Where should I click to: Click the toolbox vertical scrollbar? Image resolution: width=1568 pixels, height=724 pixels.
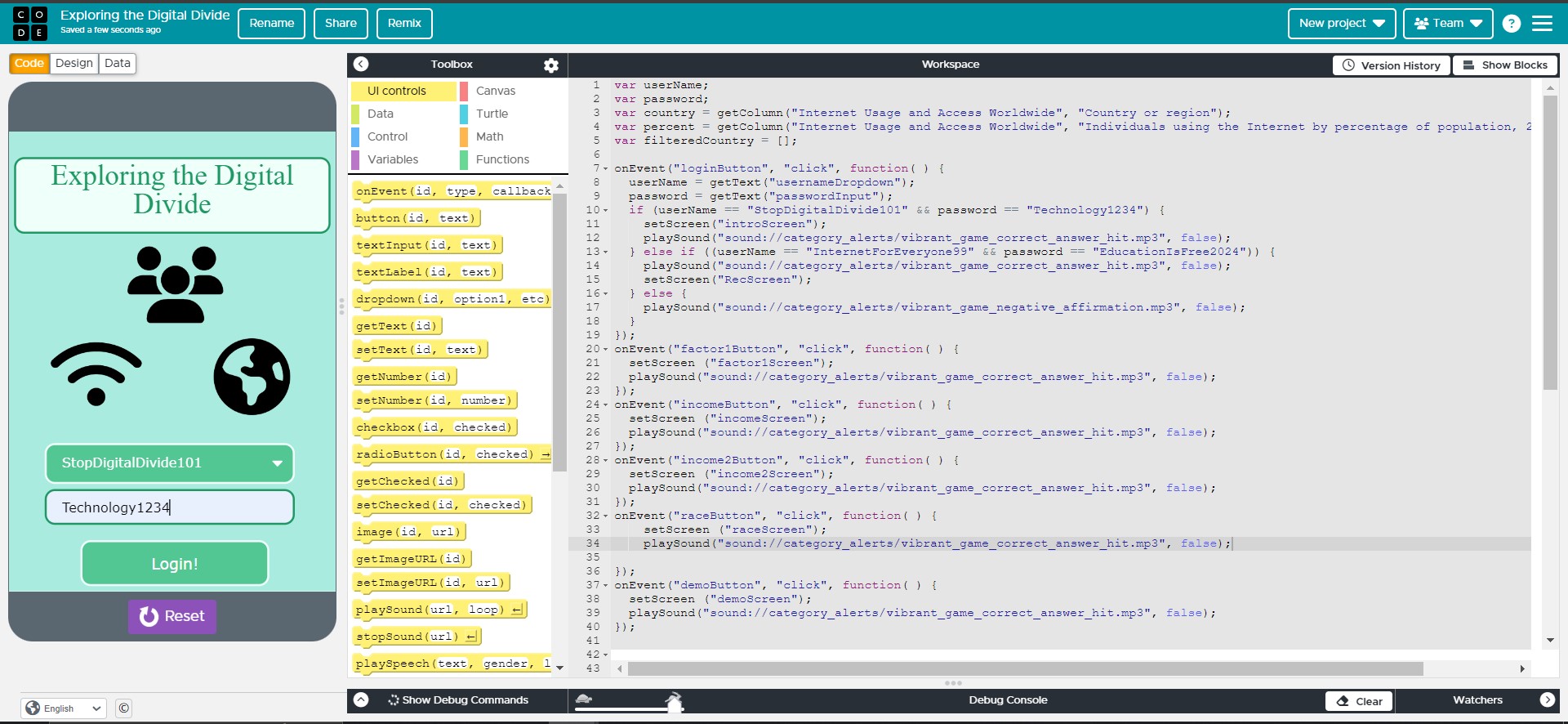click(x=559, y=332)
